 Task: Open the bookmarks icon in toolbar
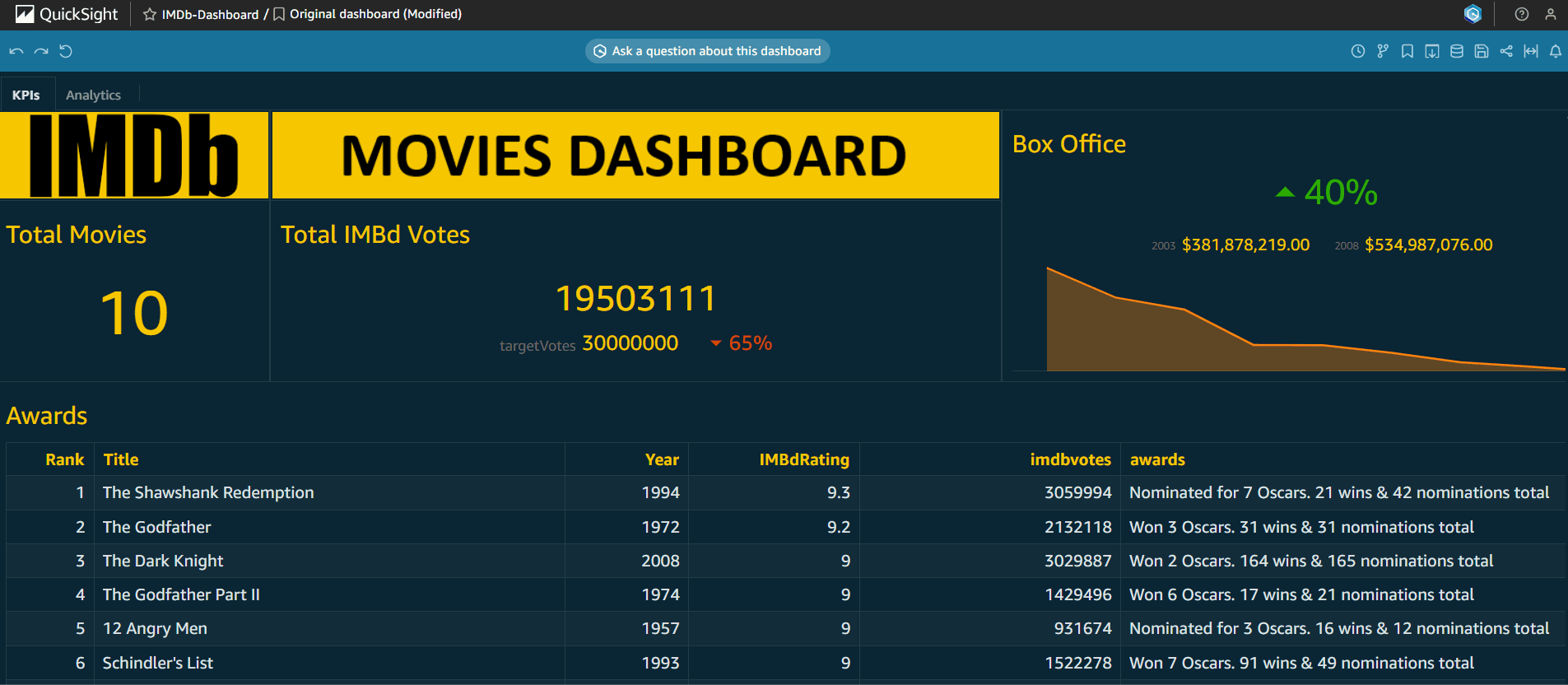[1407, 51]
